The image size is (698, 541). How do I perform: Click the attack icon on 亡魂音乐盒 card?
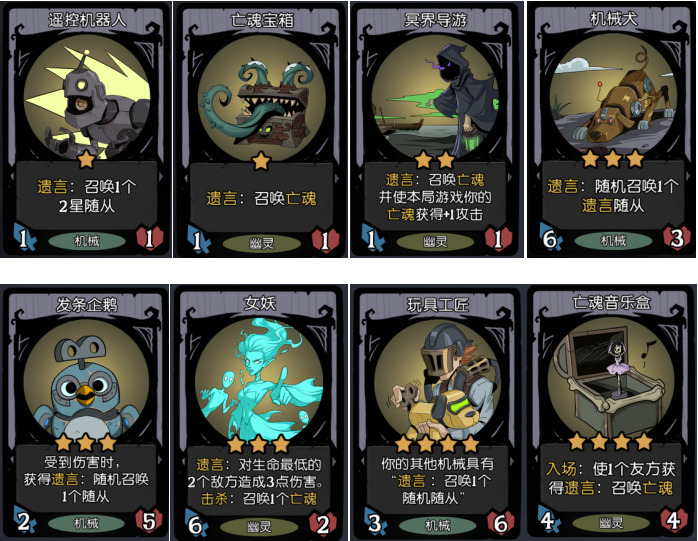click(549, 520)
